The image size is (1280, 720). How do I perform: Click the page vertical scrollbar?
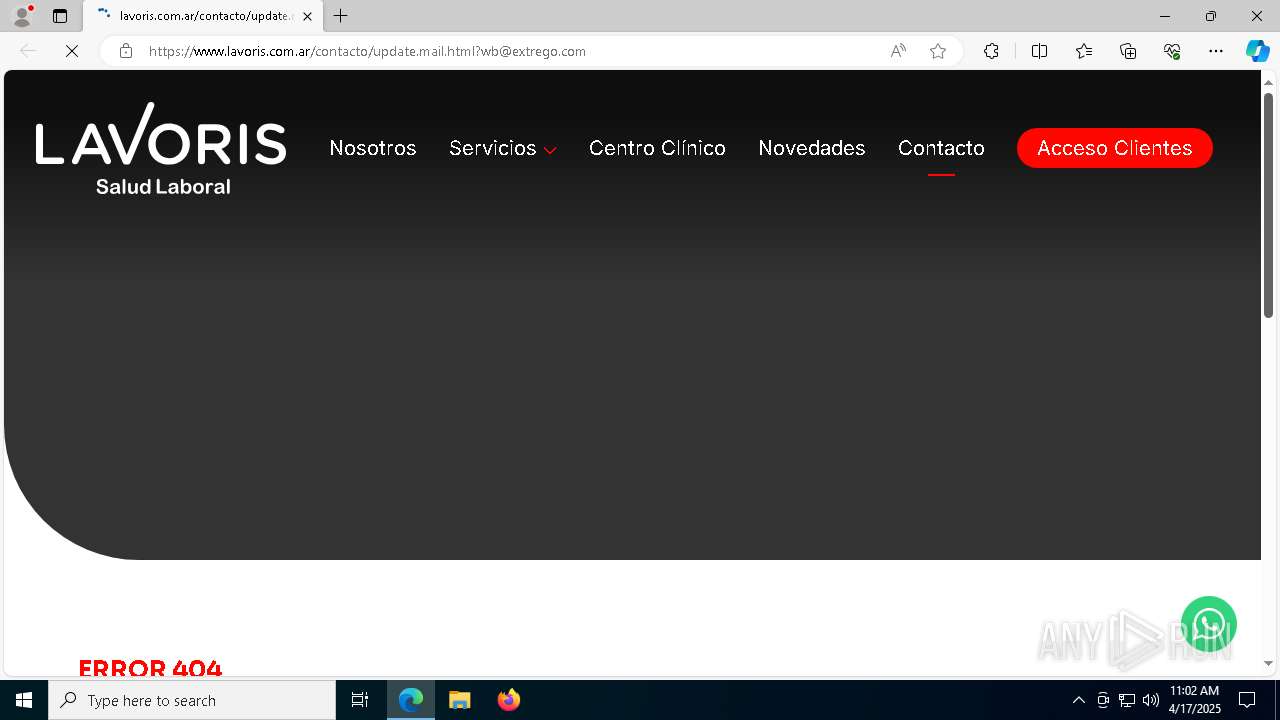click(x=1268, y=206)
